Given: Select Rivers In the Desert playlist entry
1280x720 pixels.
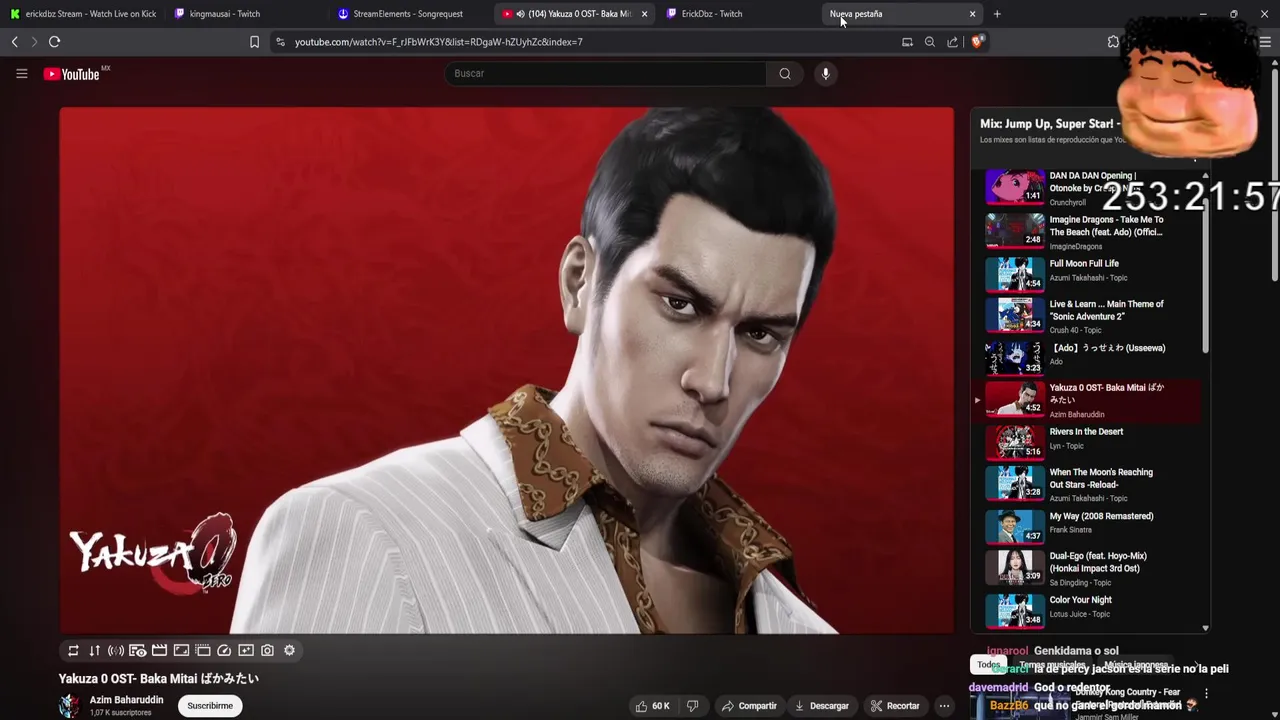Looking at the screenshot, I should point(1088,440).
